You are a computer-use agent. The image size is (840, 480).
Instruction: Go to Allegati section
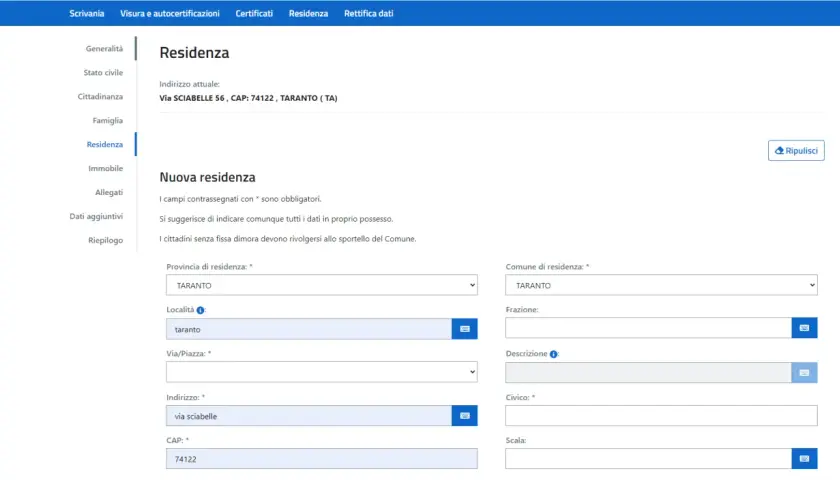tap(109, 192)
